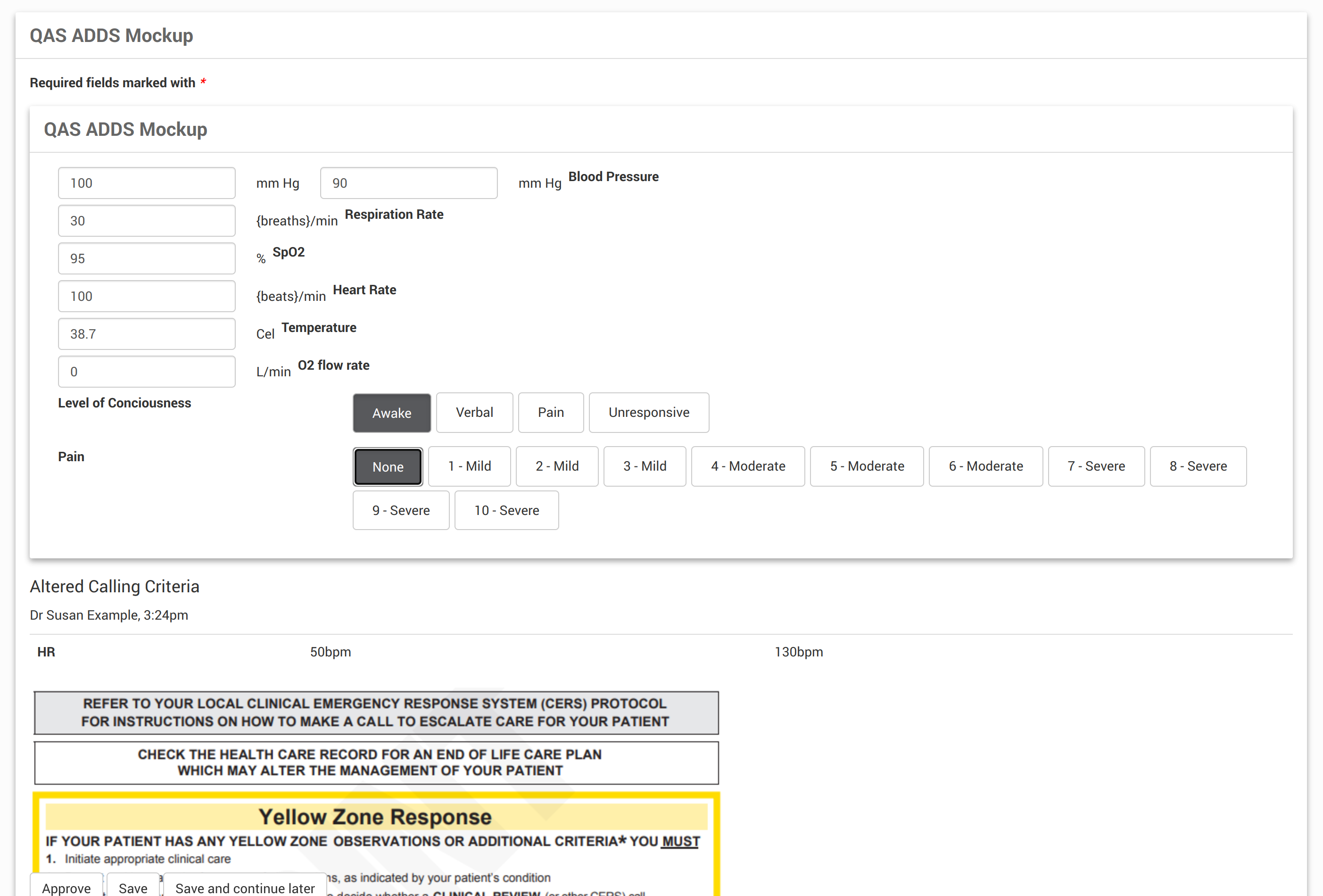Image resolution: width=1323 pixels, height=896 pixels.
Task: Focus the Respiration Rate input
Action: (146, 221)
